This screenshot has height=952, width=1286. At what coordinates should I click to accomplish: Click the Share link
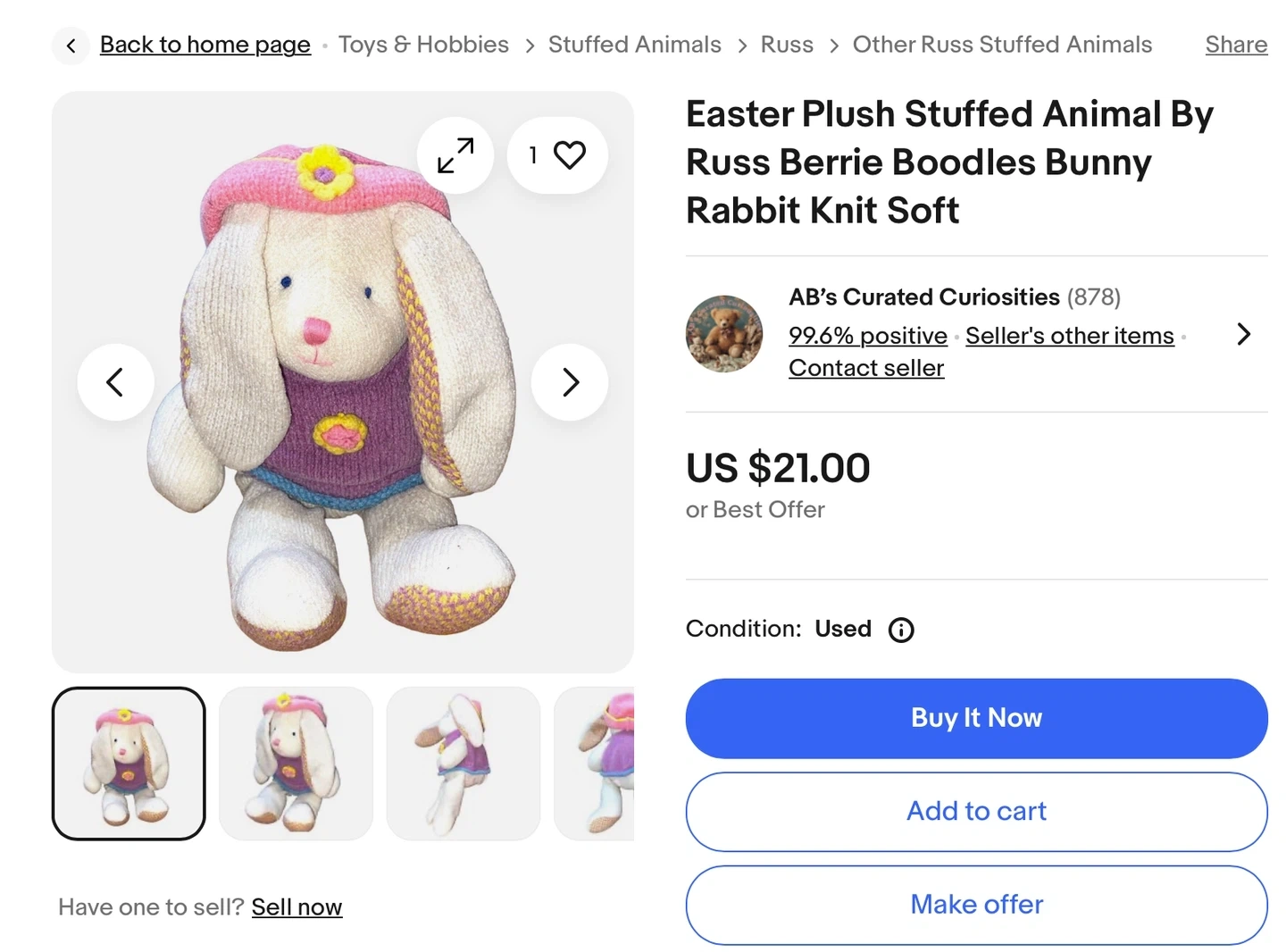[1236, 45]
